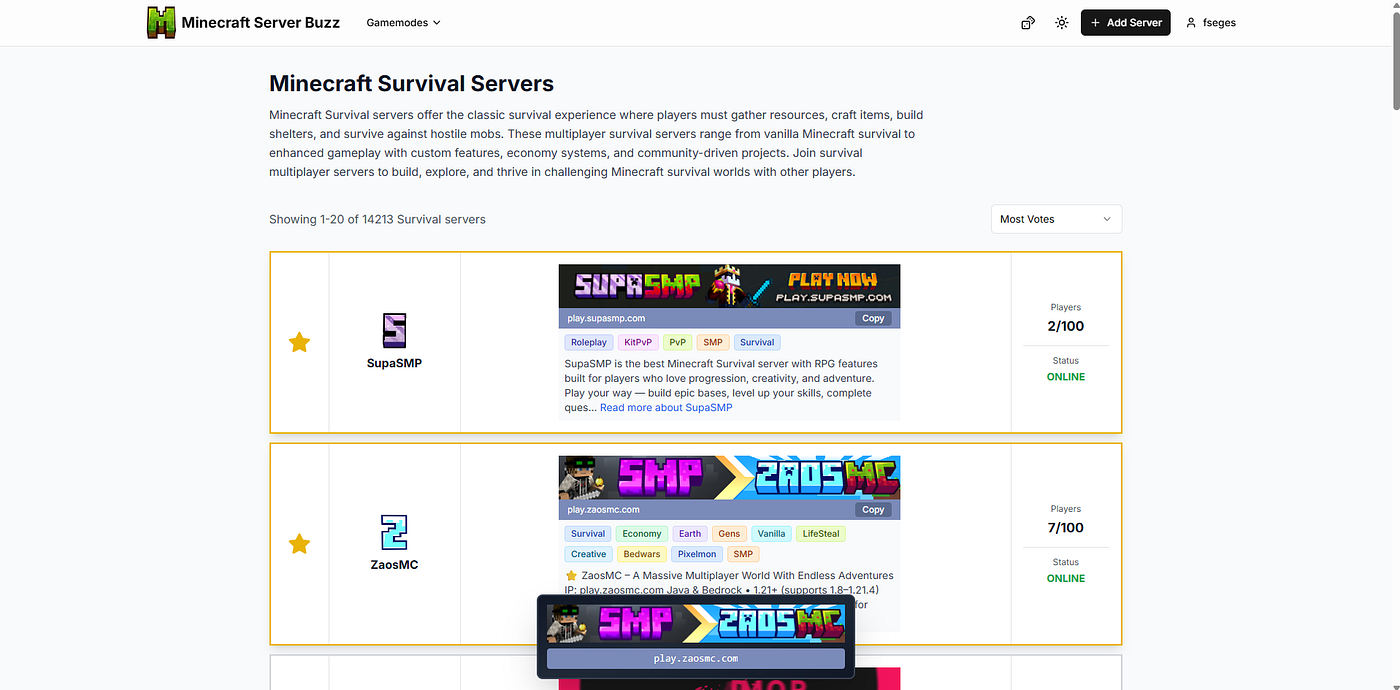This screenshot has width=1400, height=690.
Task: Click the SupaSMP players count 2/100
Action: click(1066, 326)
